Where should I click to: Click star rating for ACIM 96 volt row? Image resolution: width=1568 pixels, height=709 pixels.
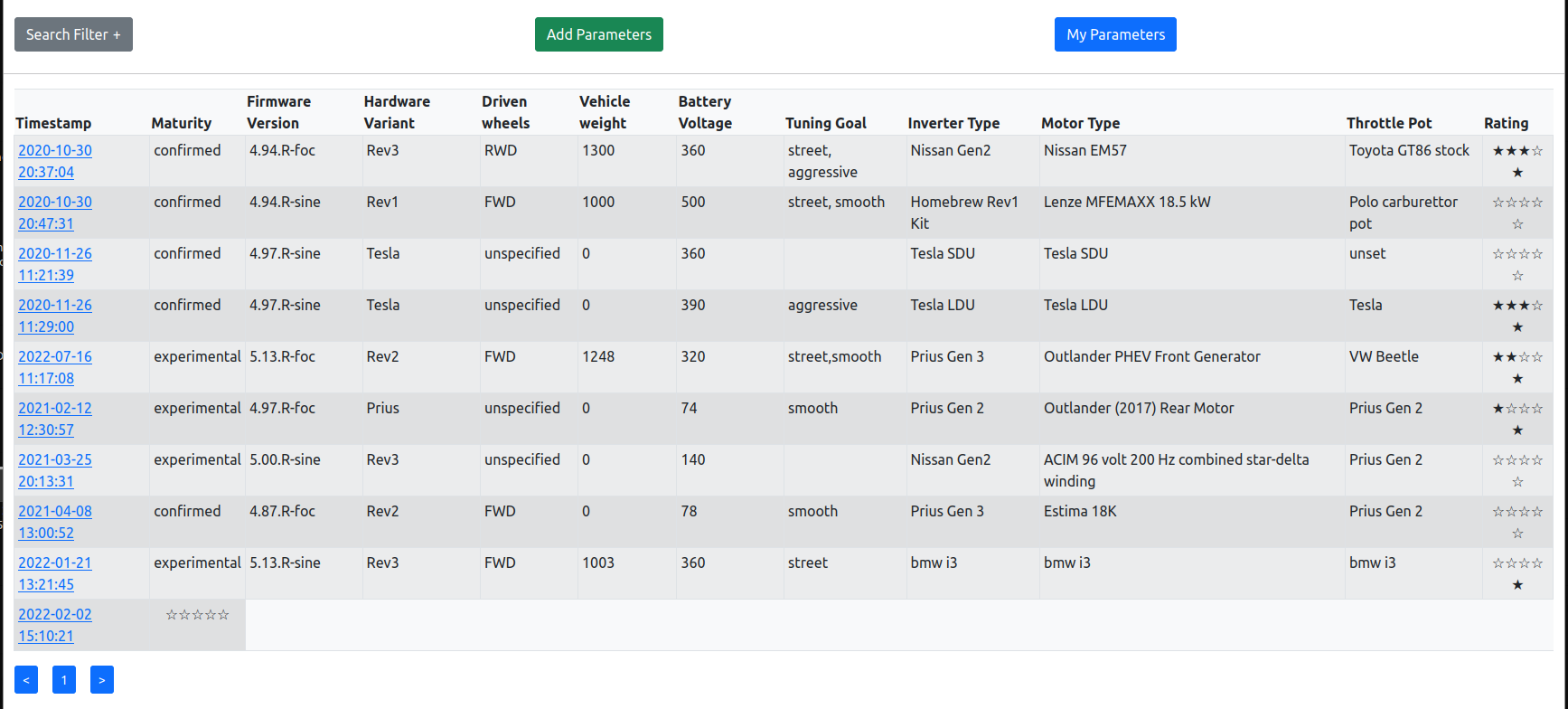tap(1517, 470)
